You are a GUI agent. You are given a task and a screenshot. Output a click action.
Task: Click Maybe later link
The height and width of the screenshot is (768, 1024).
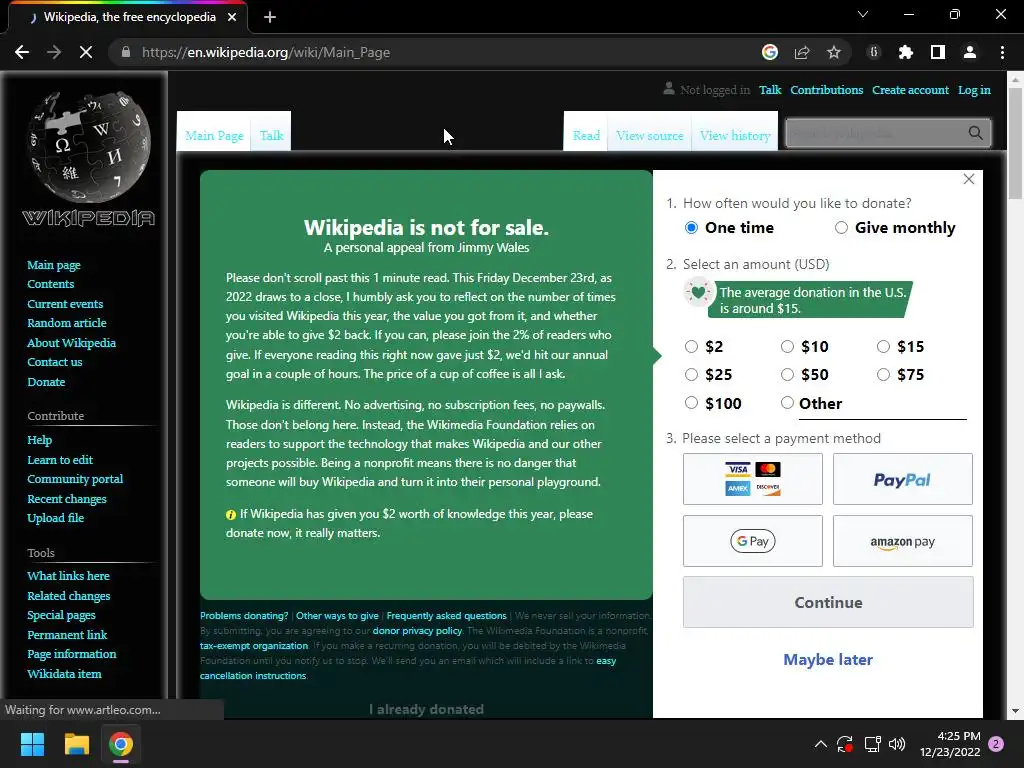828,660
